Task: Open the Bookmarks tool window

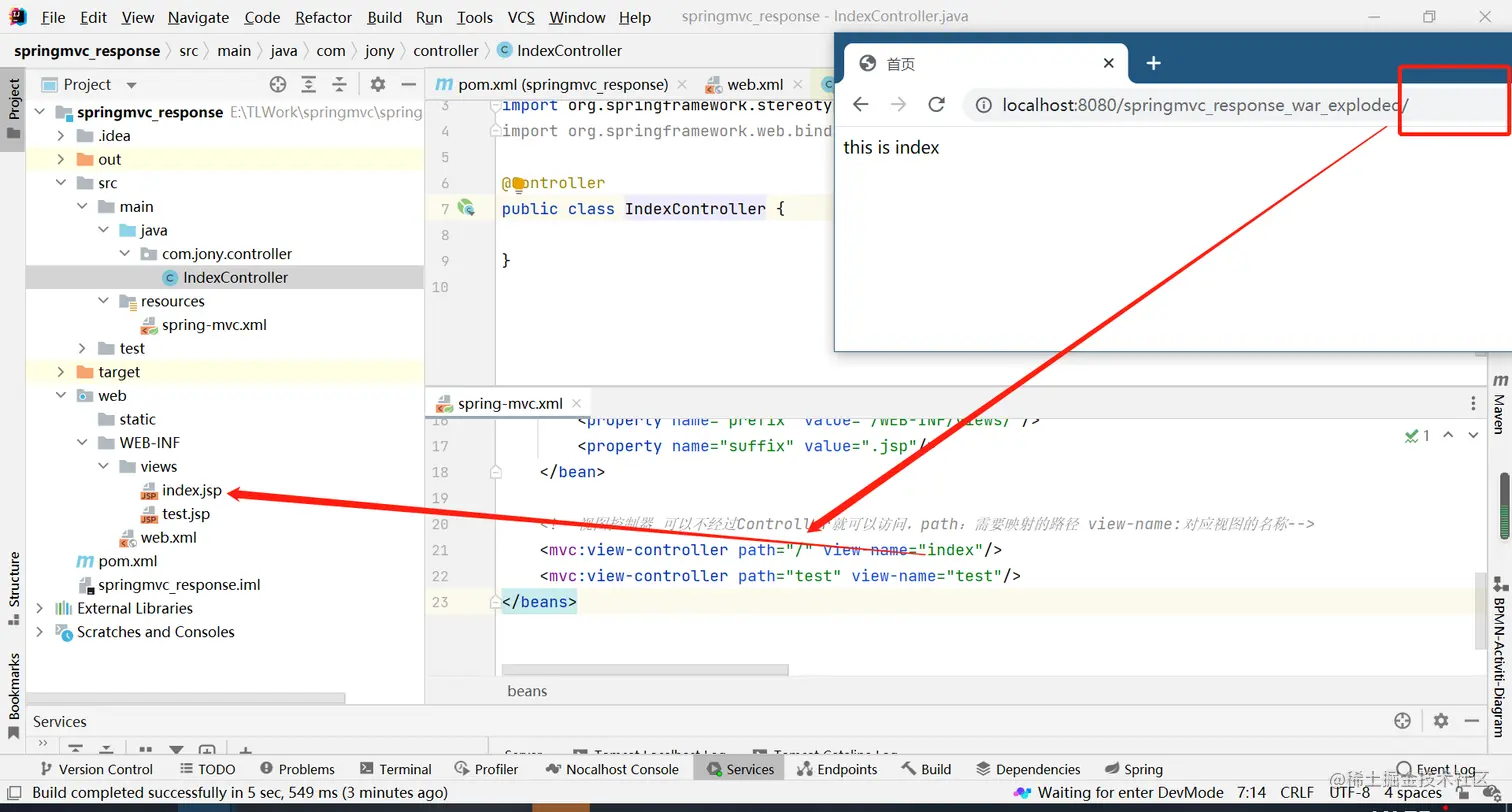Action: 14,697
